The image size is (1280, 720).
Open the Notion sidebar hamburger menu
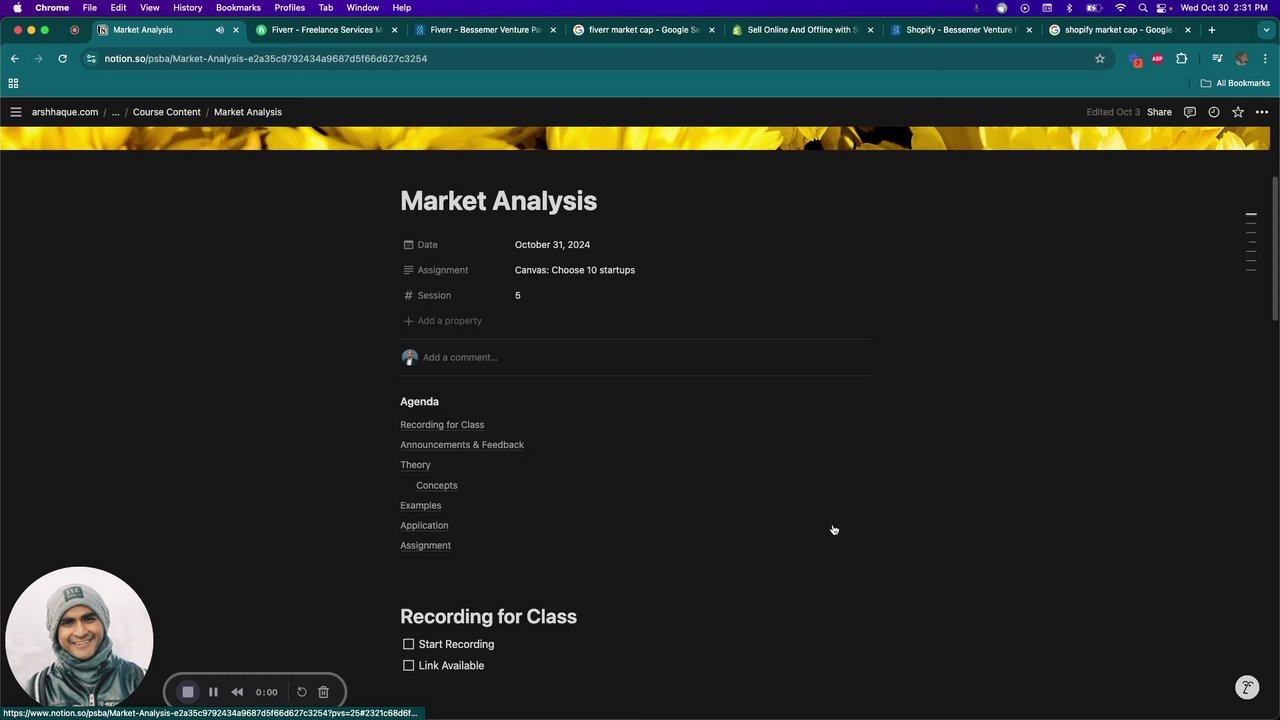tap(15, 112)
